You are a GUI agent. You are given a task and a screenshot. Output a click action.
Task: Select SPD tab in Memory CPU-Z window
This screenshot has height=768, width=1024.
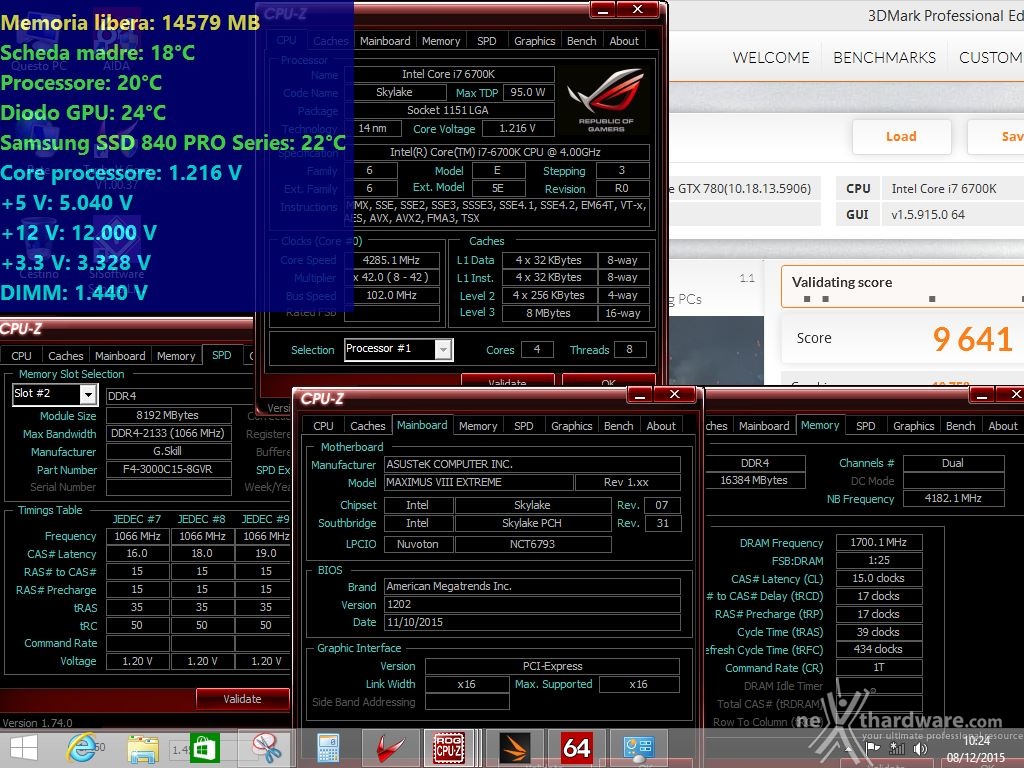coord(865,426)
